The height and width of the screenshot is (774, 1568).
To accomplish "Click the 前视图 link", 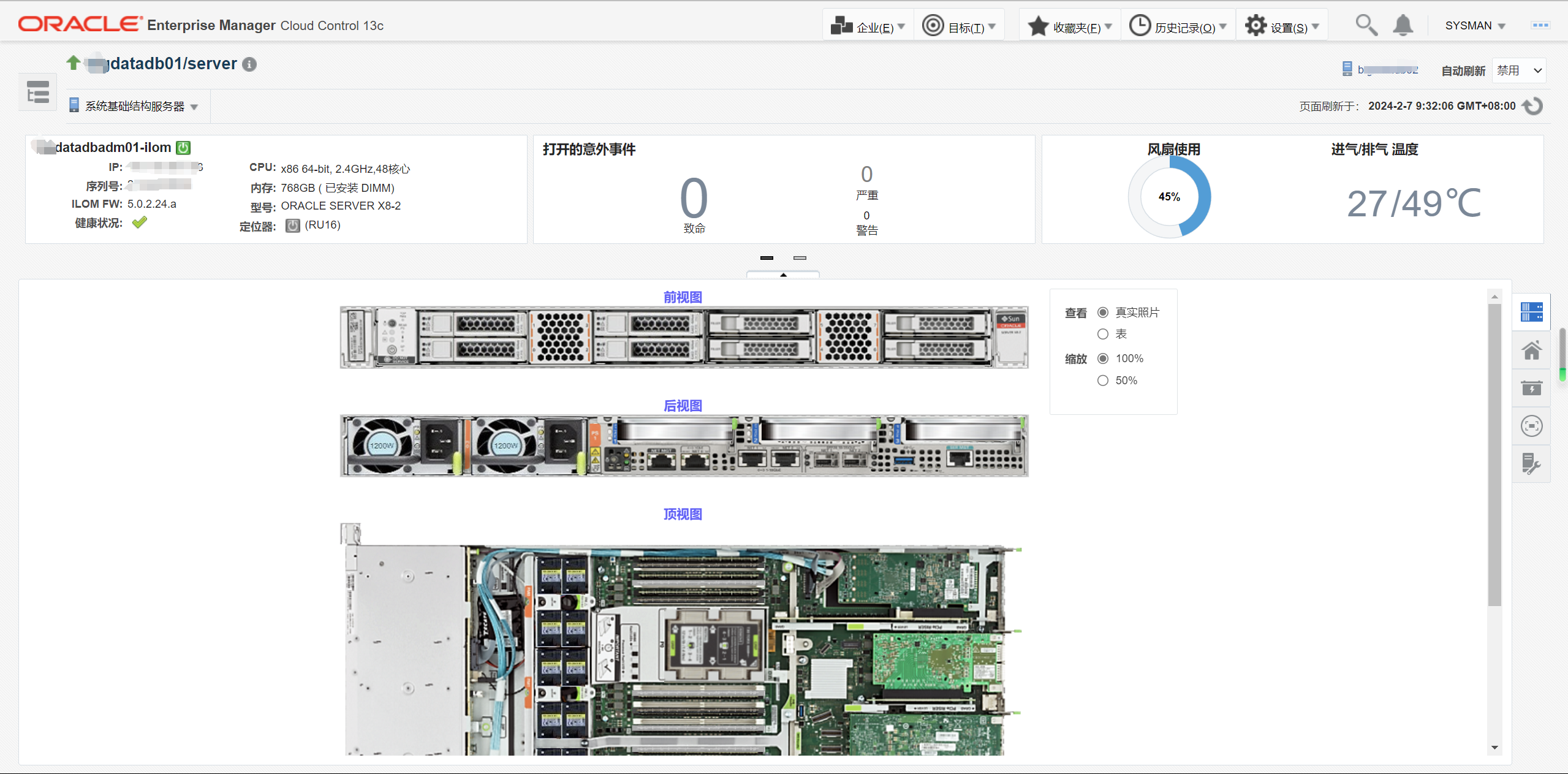I will point(683,297).
